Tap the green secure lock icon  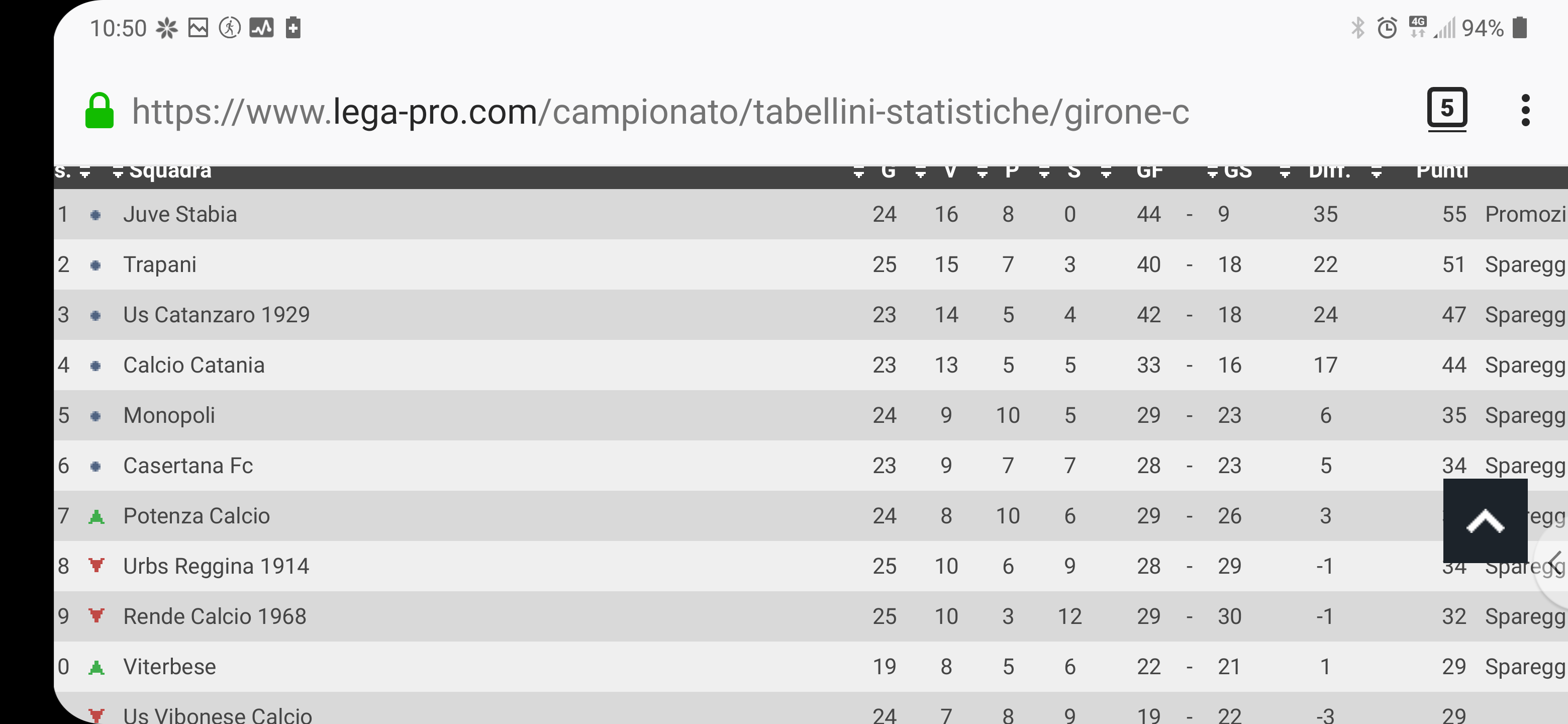(x=99, y=111)
